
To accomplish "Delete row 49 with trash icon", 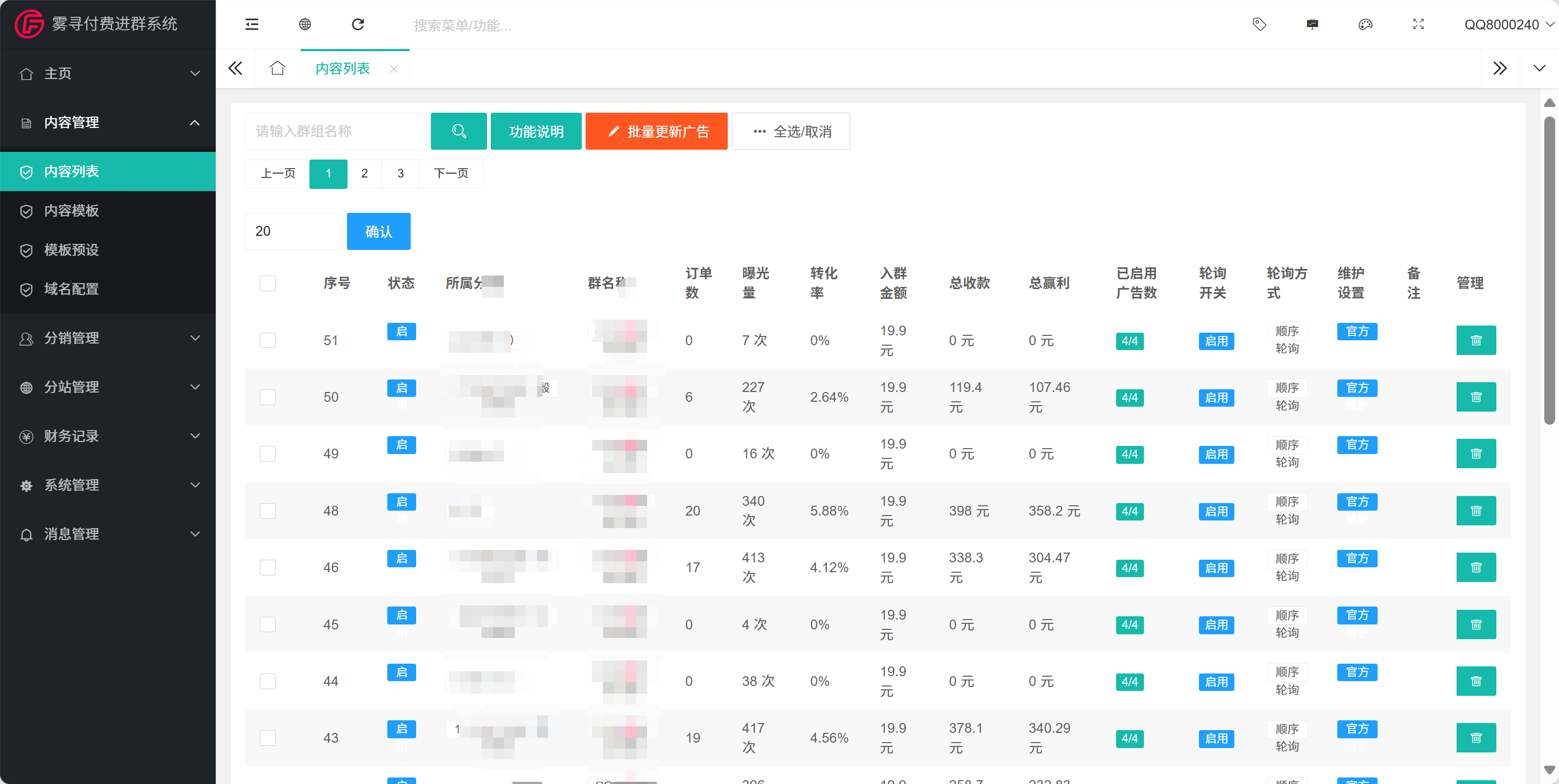I will pyautogui.click(x=1476, y=454).
